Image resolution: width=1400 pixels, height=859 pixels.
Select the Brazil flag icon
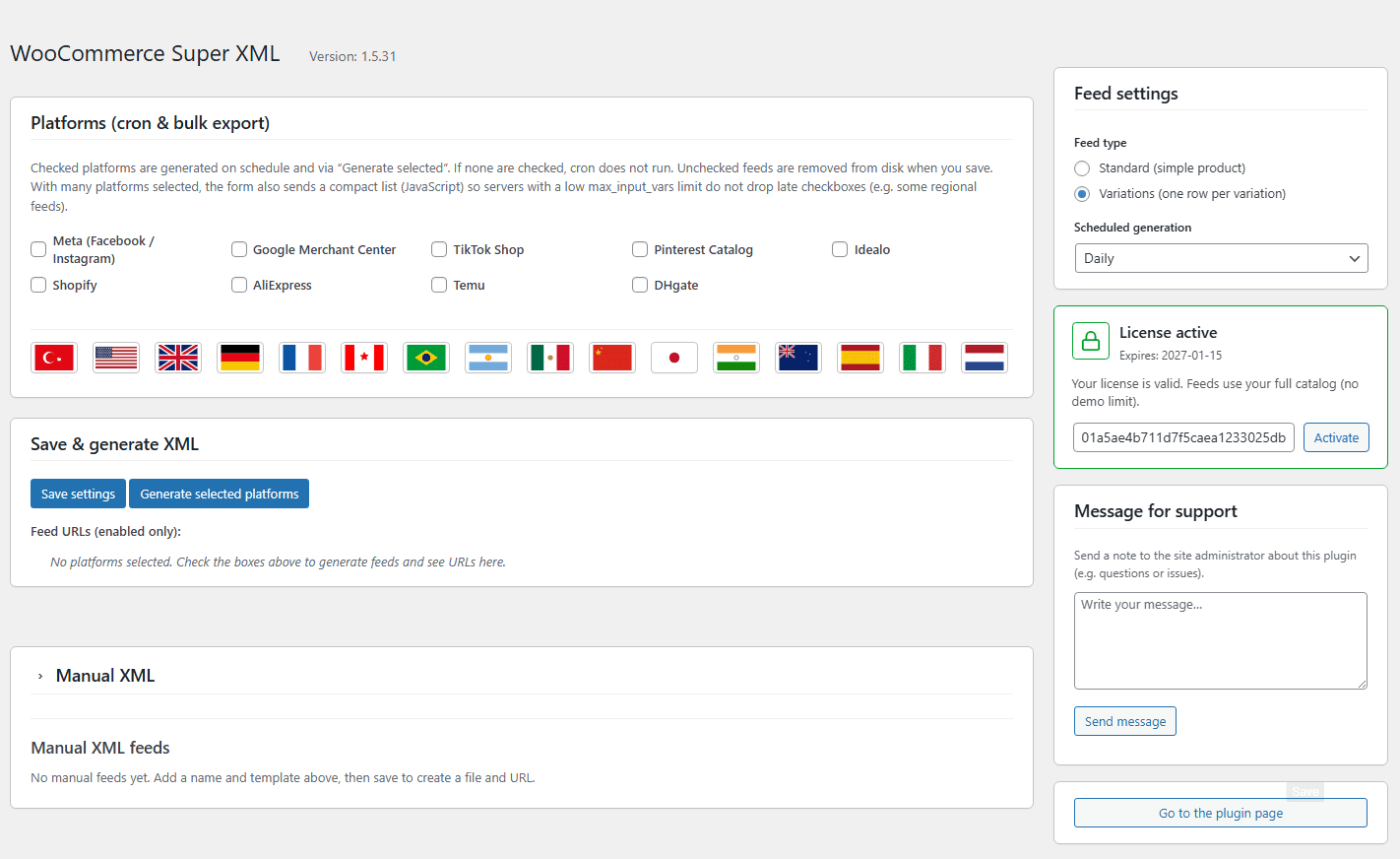coord(426,358)
